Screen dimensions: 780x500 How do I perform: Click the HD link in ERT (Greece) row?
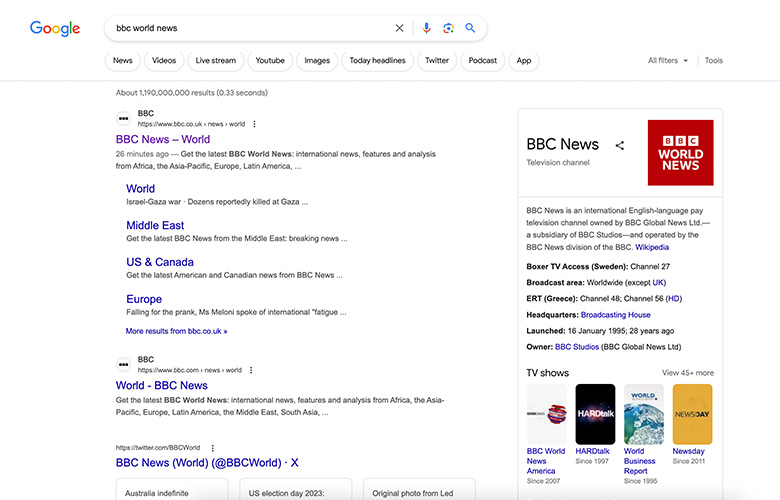(x=674, y=299)
